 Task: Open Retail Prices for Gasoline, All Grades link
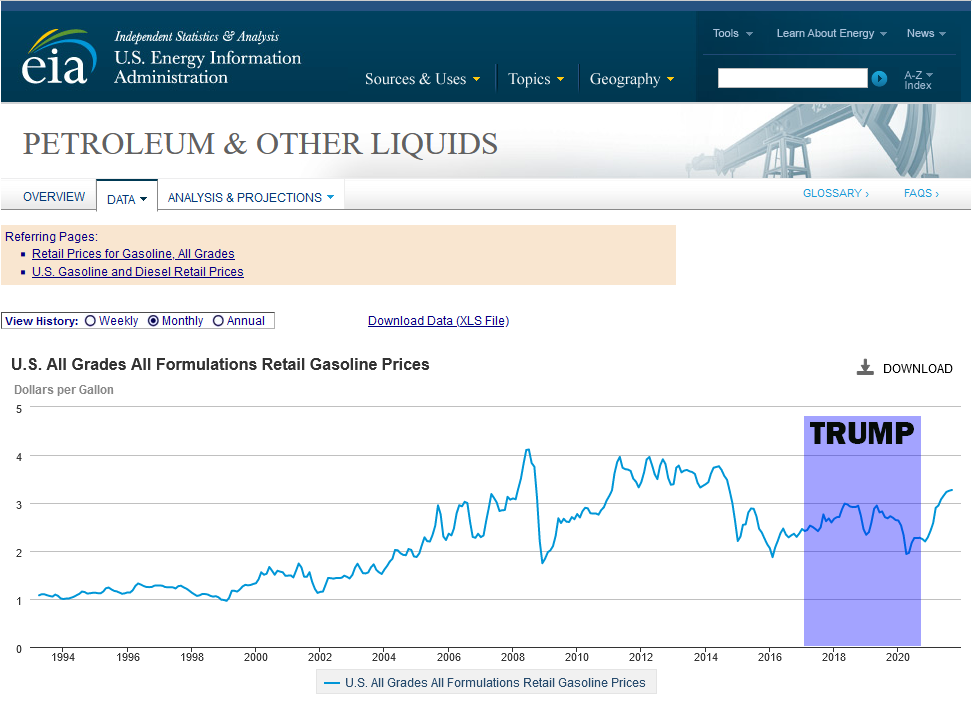click(133, 254)
